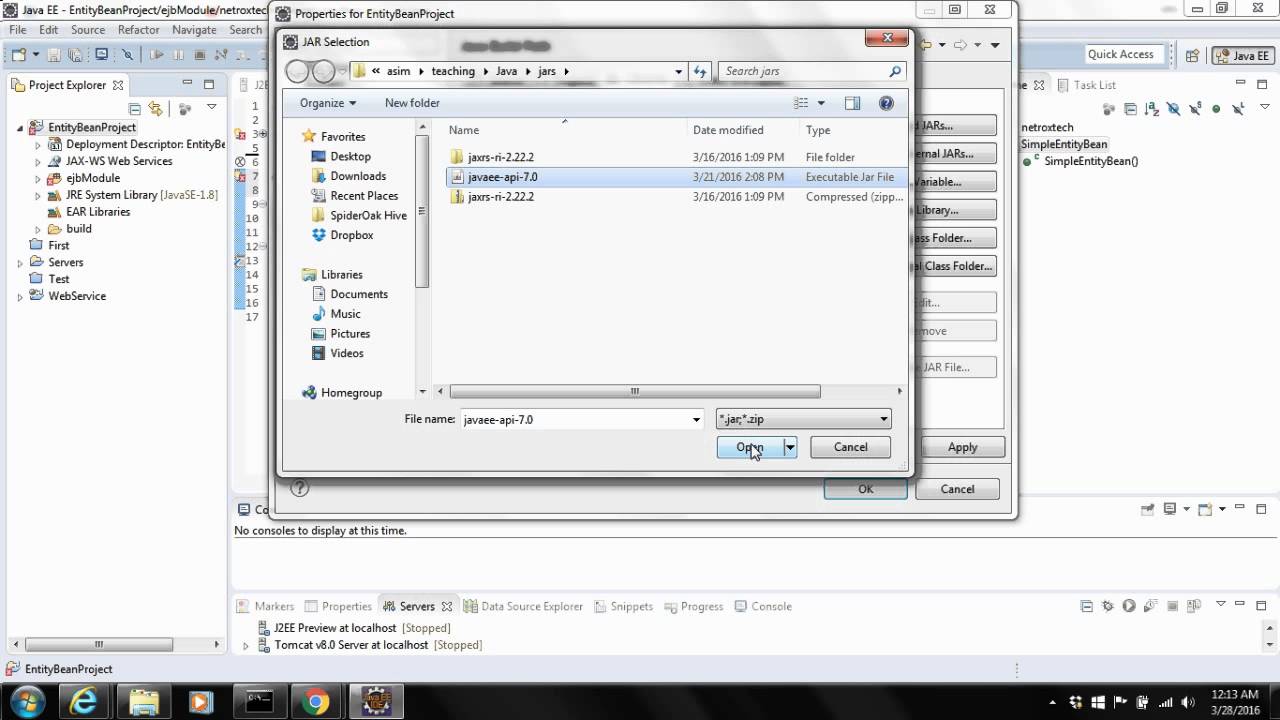1280x720 pixels.
Task: Click the horizontal scrollbar in the file list
Action: point(635,392)
